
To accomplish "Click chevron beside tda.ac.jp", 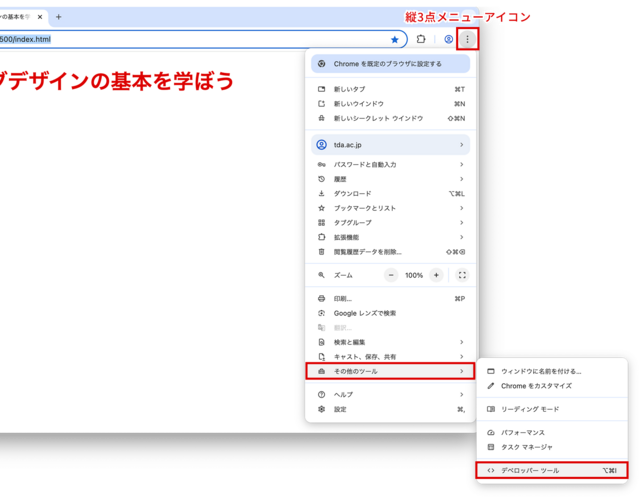I will click(462, 145).
